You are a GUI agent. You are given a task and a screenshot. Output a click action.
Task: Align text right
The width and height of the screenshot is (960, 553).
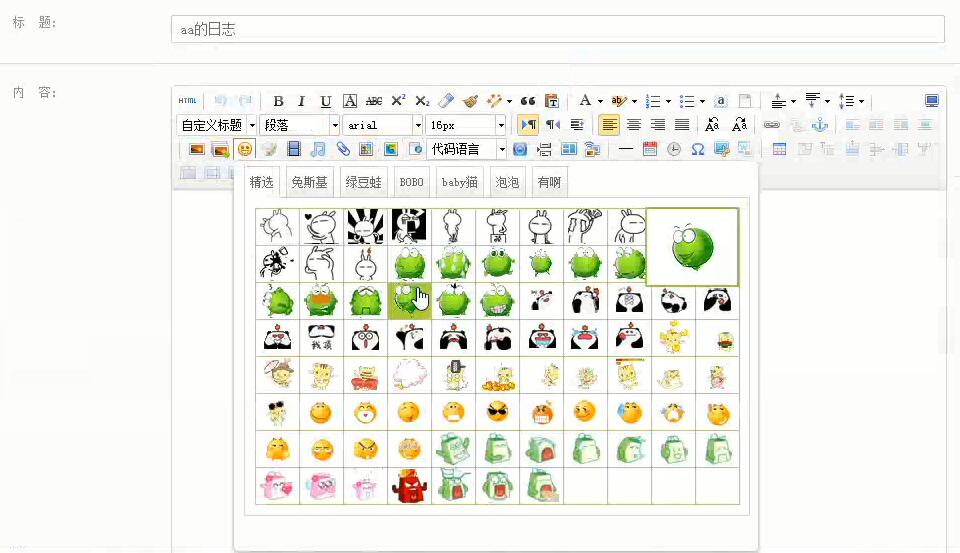(x=658, y=125)
